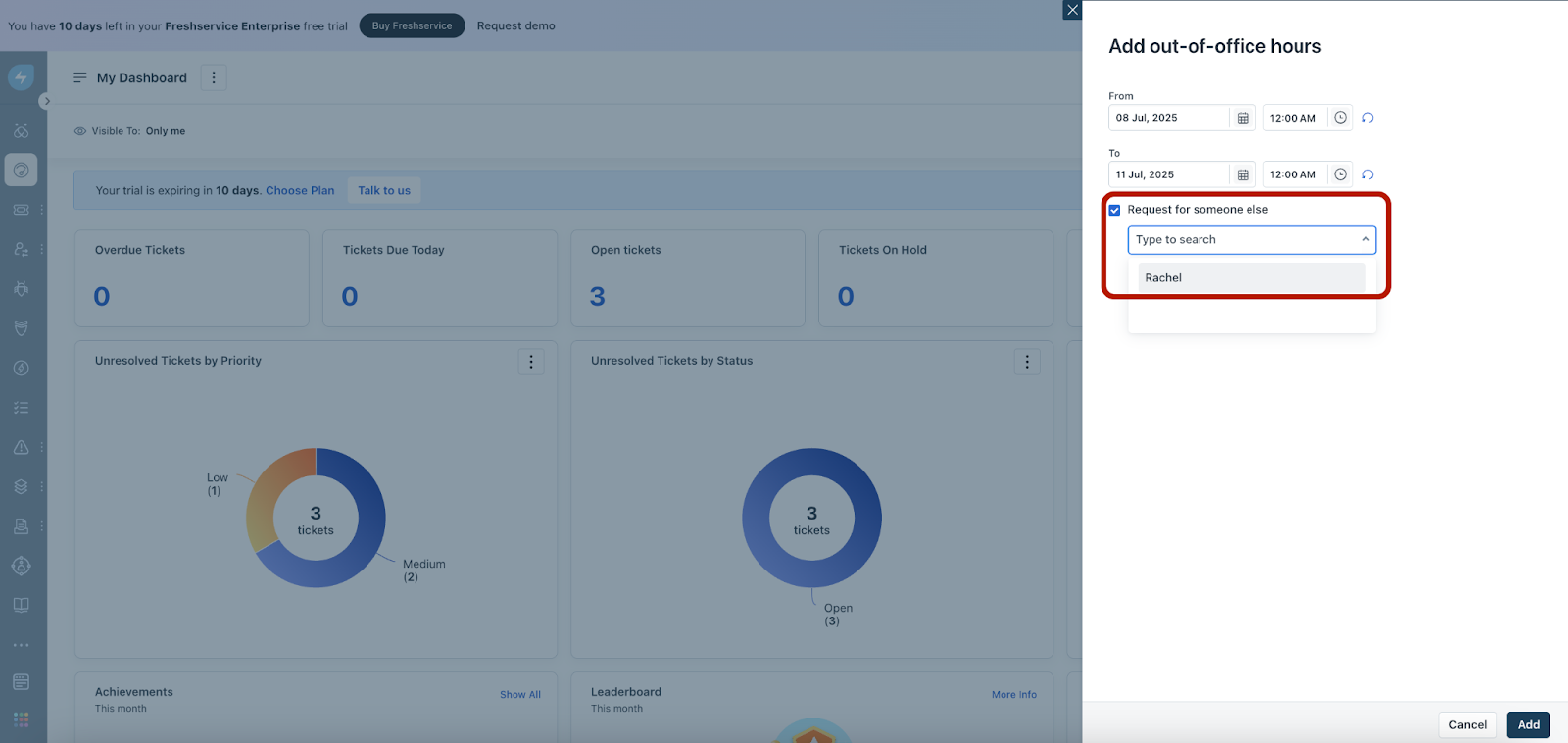This screenshot has width=1568, height=743.
Task: Open the three-dot More sidebar item
Action: pyautogui.click(x=21, y=645)
